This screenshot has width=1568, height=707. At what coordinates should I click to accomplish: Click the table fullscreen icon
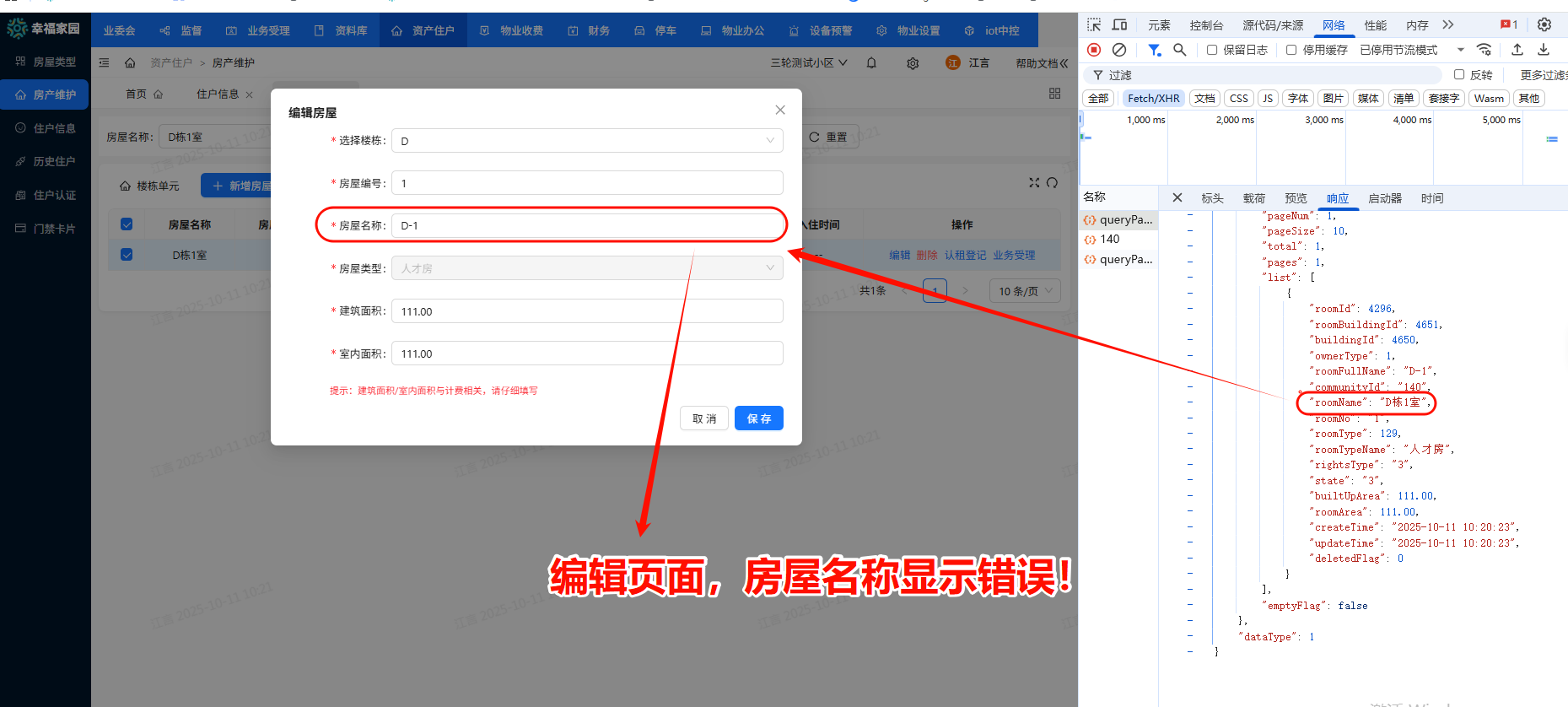tap(1034, 182)
